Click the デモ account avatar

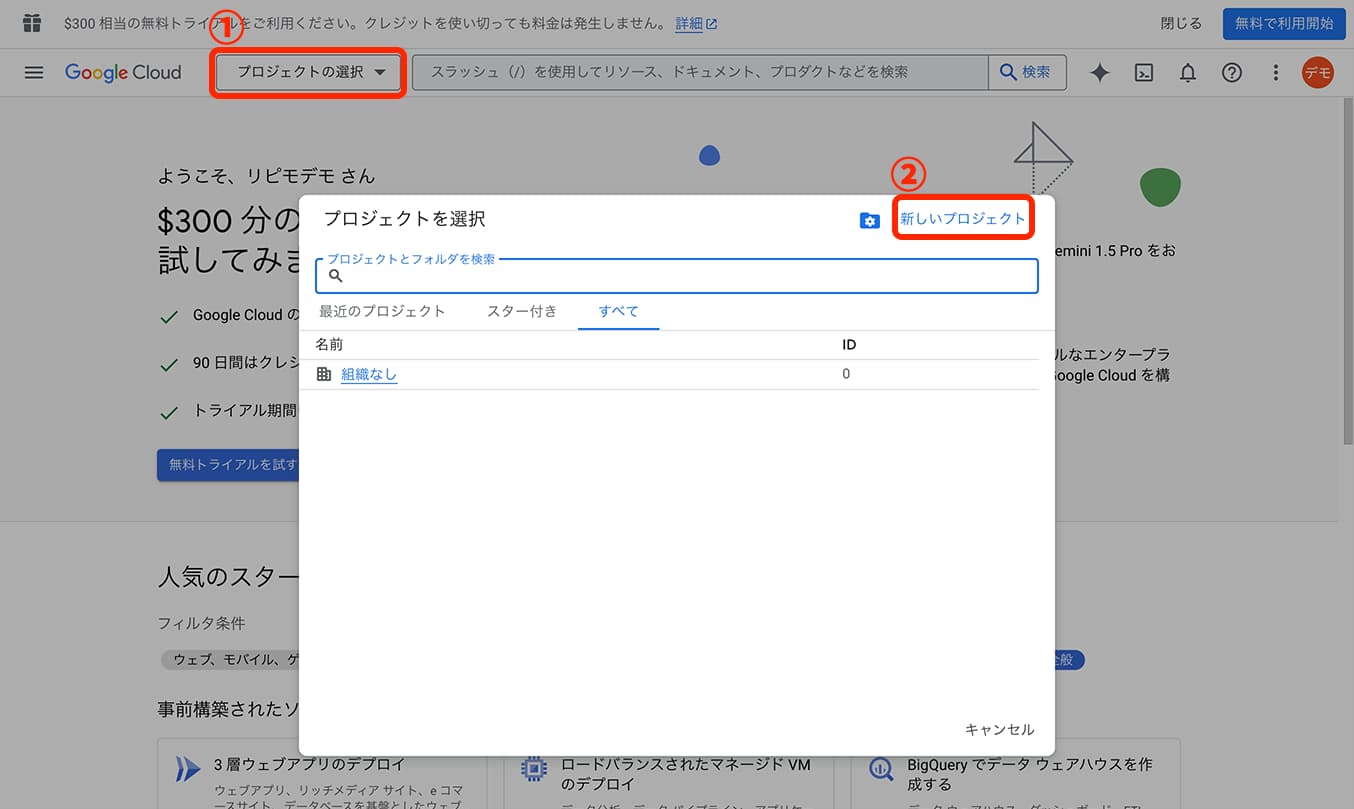click(1318, 72)
